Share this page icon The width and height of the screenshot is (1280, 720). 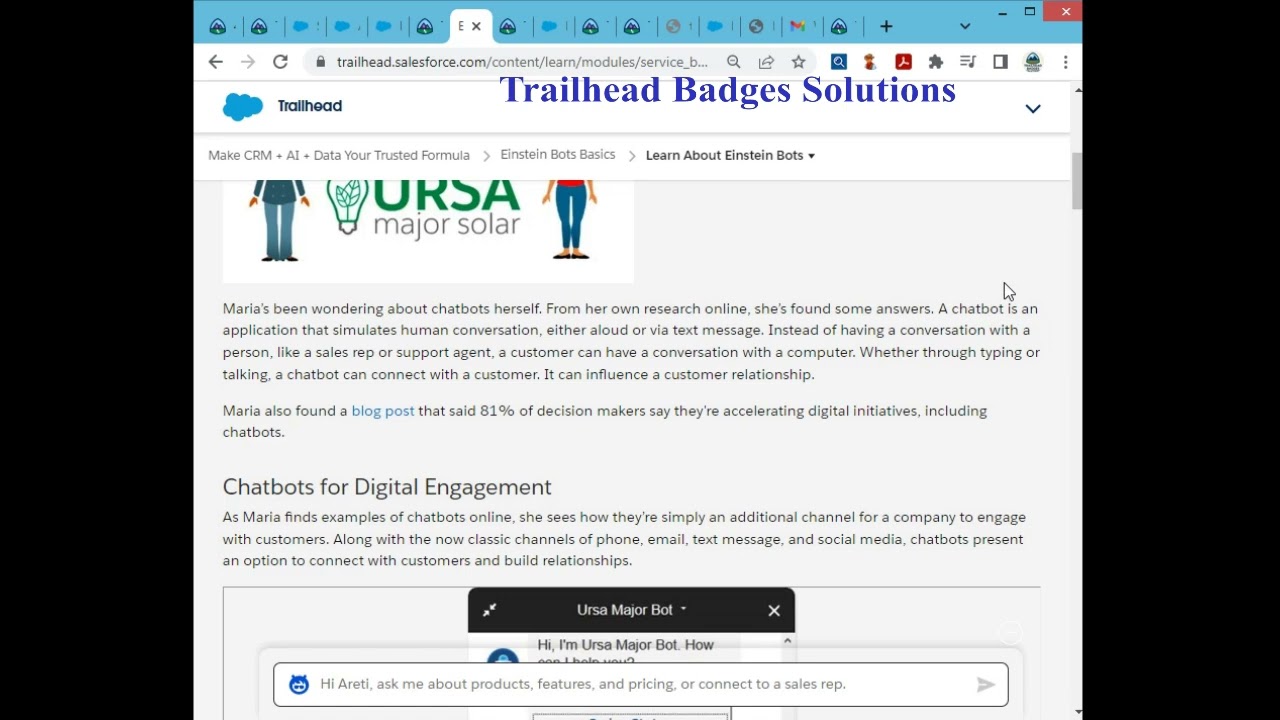[x=766, y=62]
